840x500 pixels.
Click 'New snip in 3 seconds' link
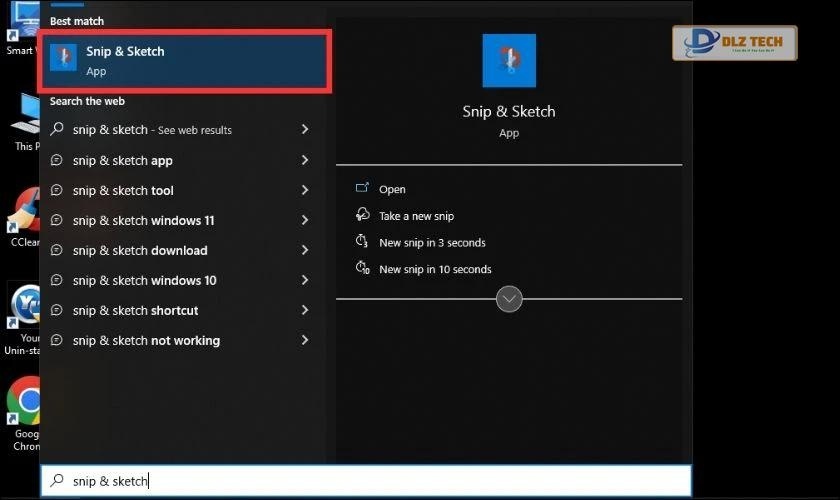tap(432, 242)
